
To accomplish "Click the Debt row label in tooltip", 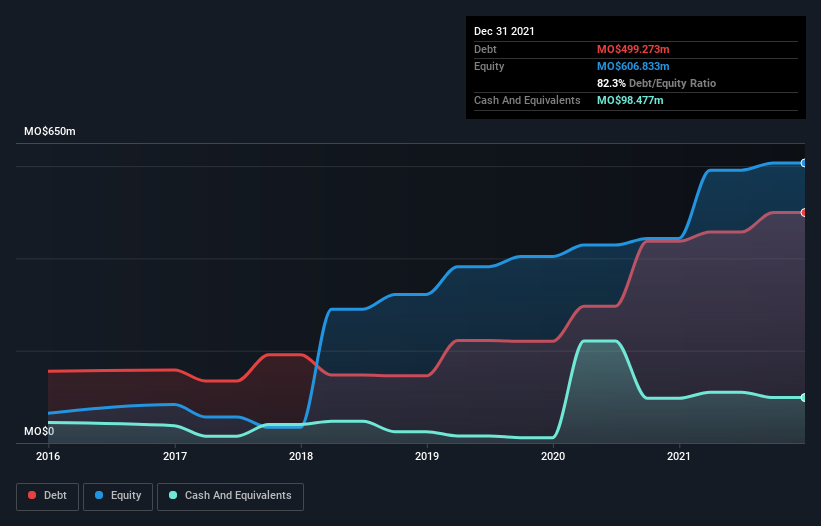I will coord(485,49).
